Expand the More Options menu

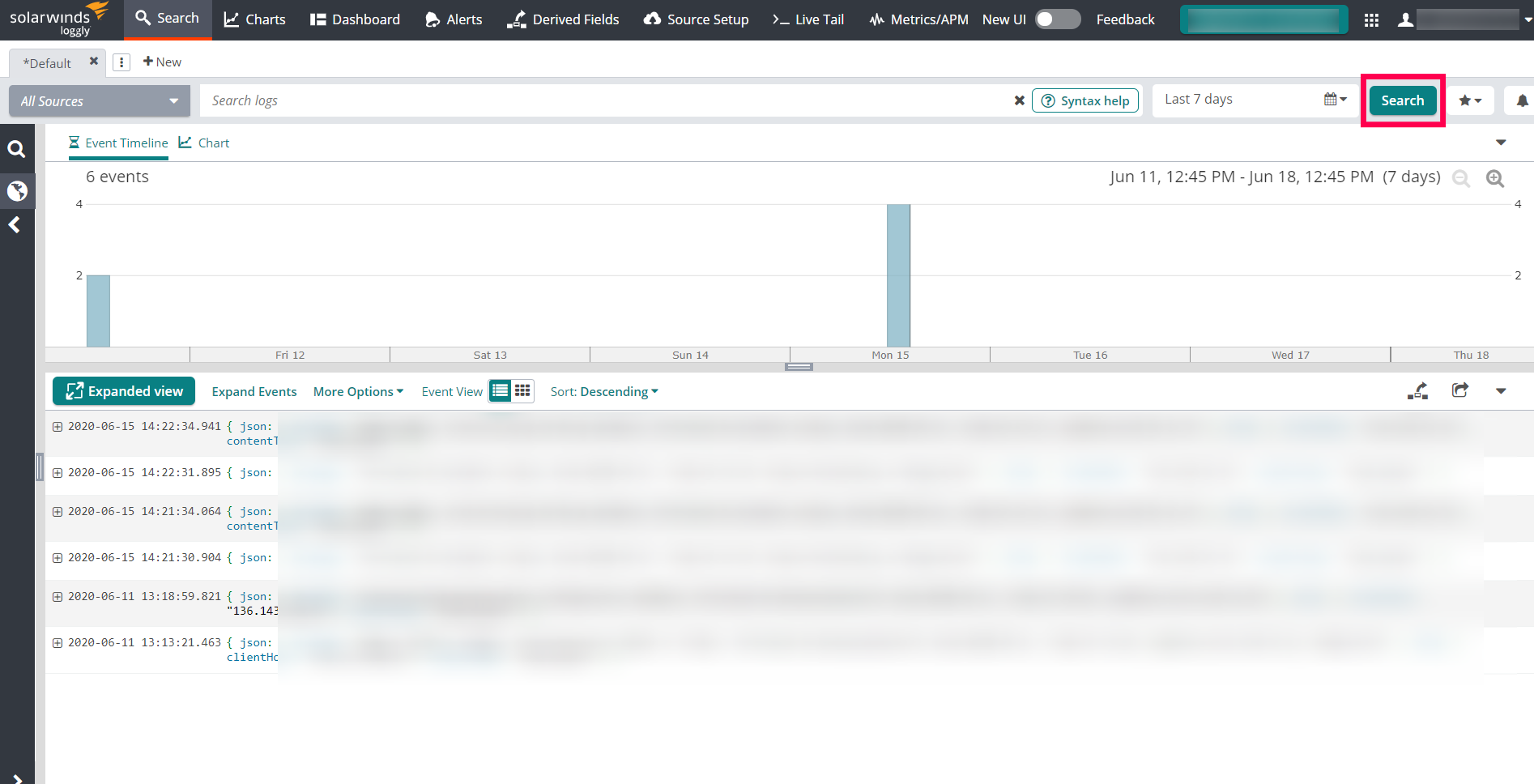(358, 392)
